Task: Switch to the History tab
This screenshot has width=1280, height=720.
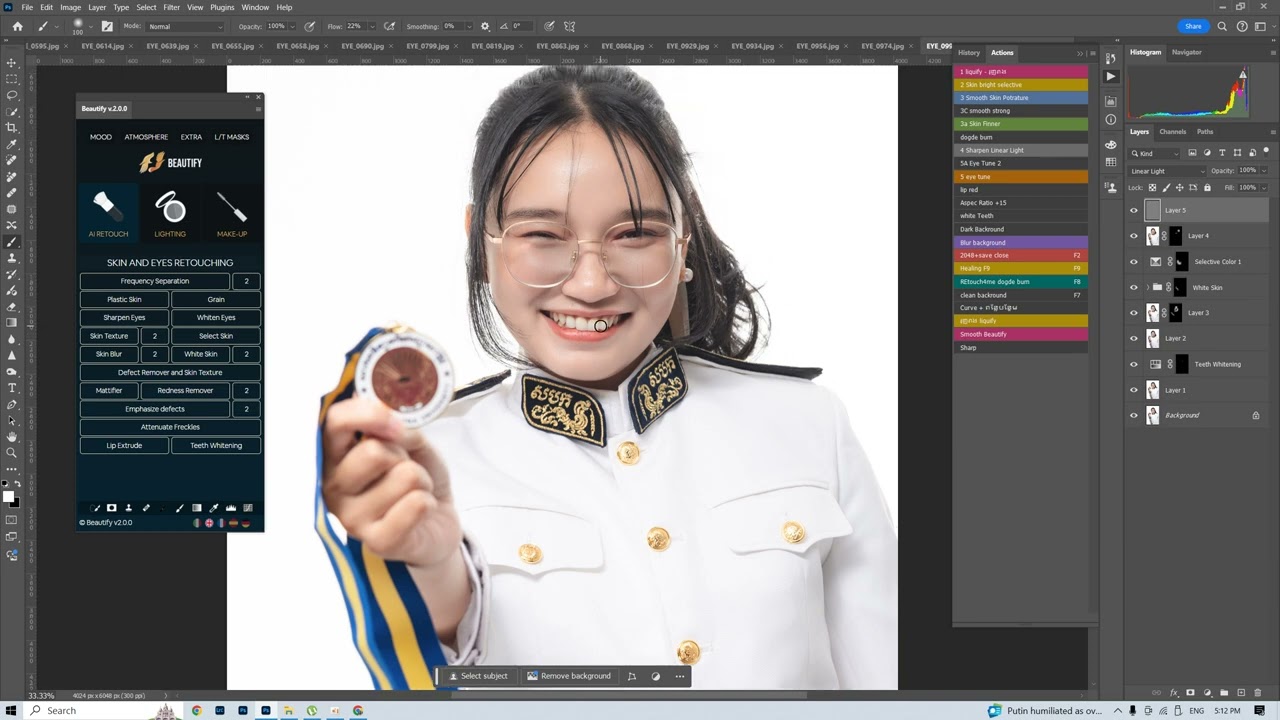Action: 969,52
